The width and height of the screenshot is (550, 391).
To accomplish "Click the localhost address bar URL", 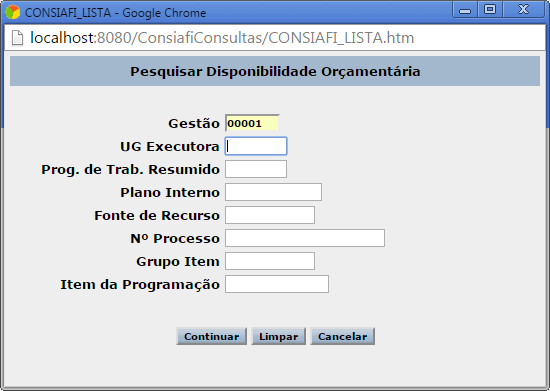I will (x=222, y=38).
